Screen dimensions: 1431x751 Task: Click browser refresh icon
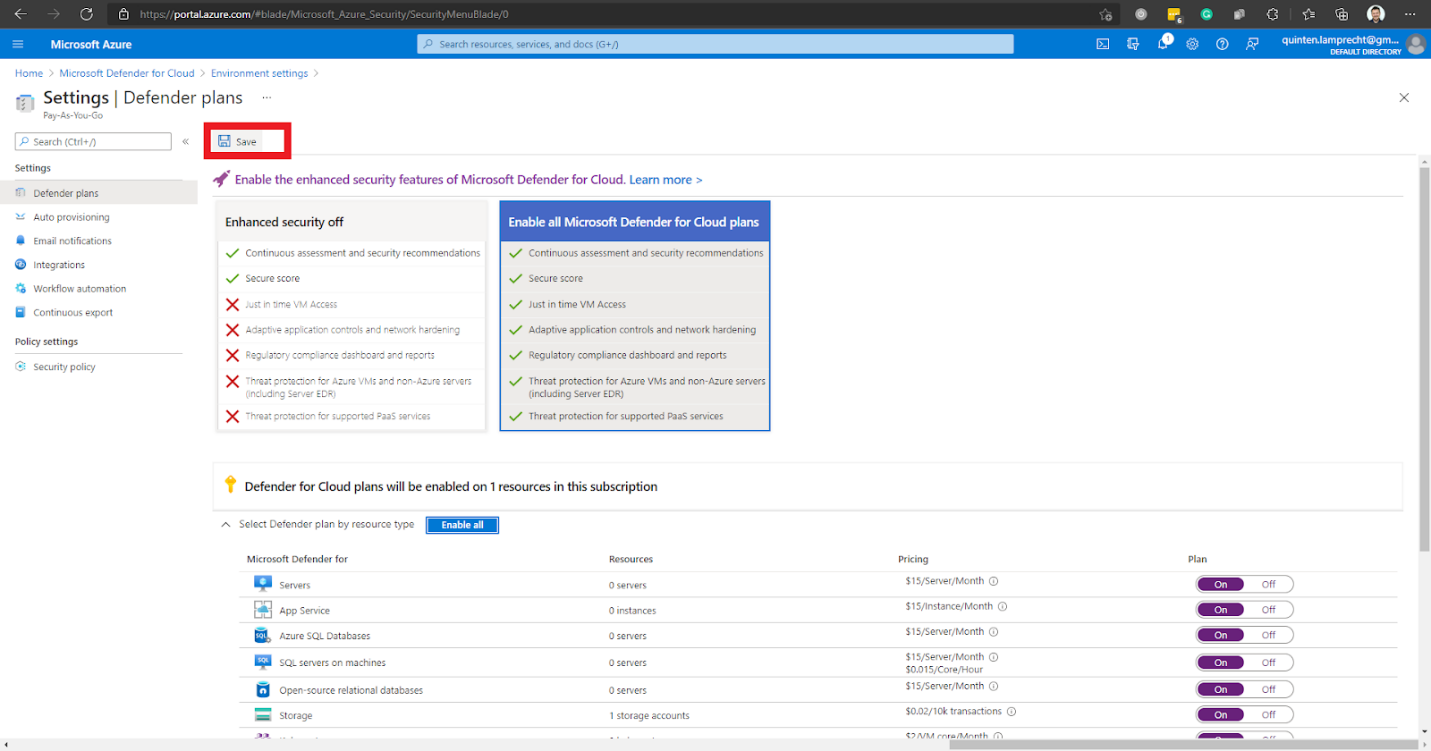pyautogui.click(x=86, y=14)
